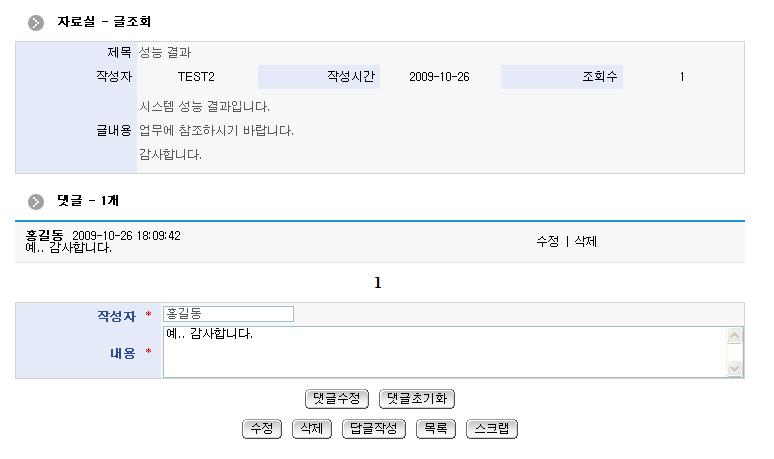Image resolution: width=774 pixels, height=459 pixels.
Task: Click the bold commenter name 홍길동 in the comment list
Action: (x=43, y=236)
